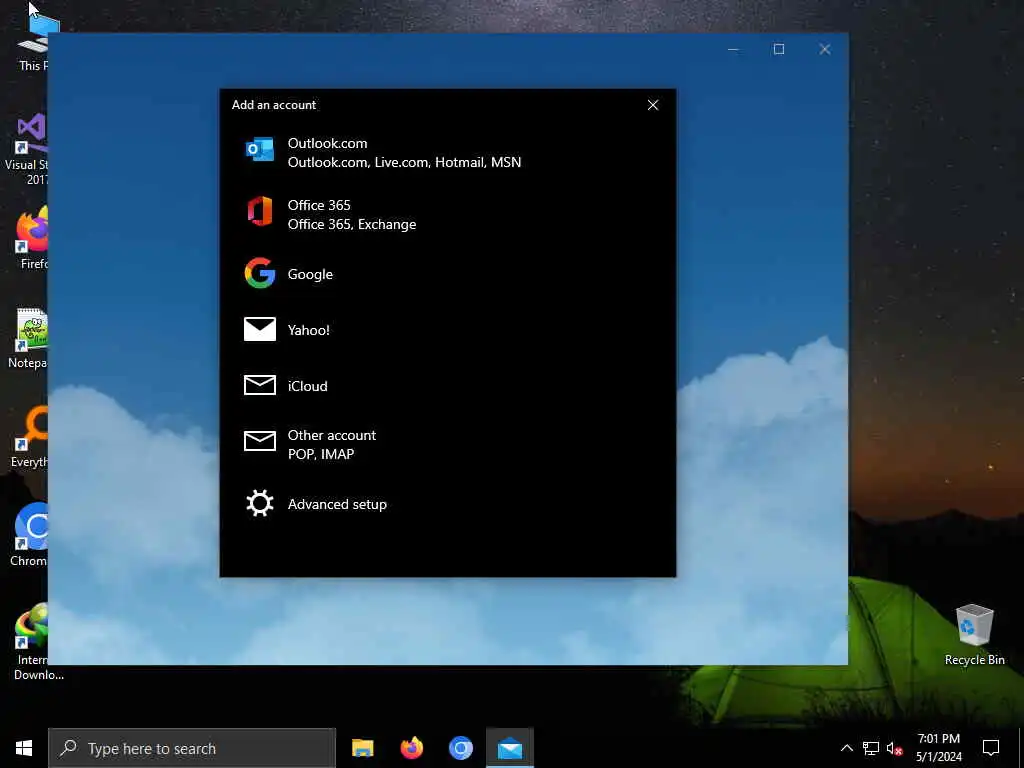1024x768 pixels.
Task: Pick the Google G logo
Action: pos(259,273)
